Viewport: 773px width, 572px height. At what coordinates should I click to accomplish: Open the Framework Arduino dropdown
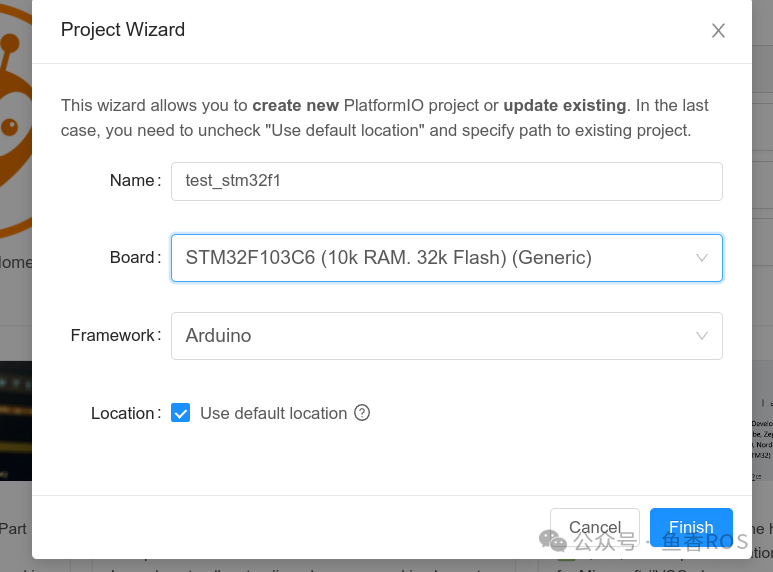tap(447, 336)
